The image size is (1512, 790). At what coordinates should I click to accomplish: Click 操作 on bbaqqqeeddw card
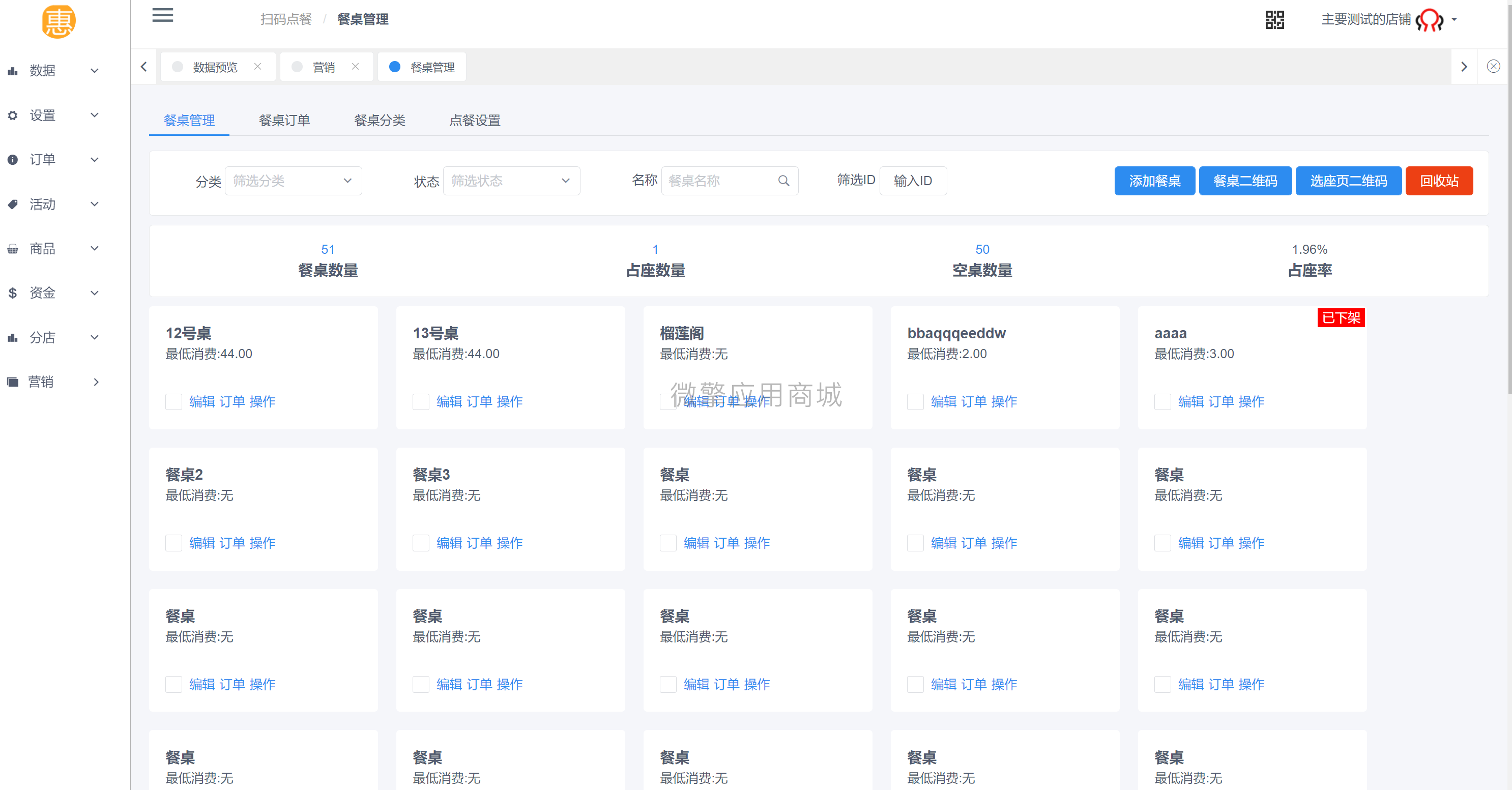point(1004,402)
